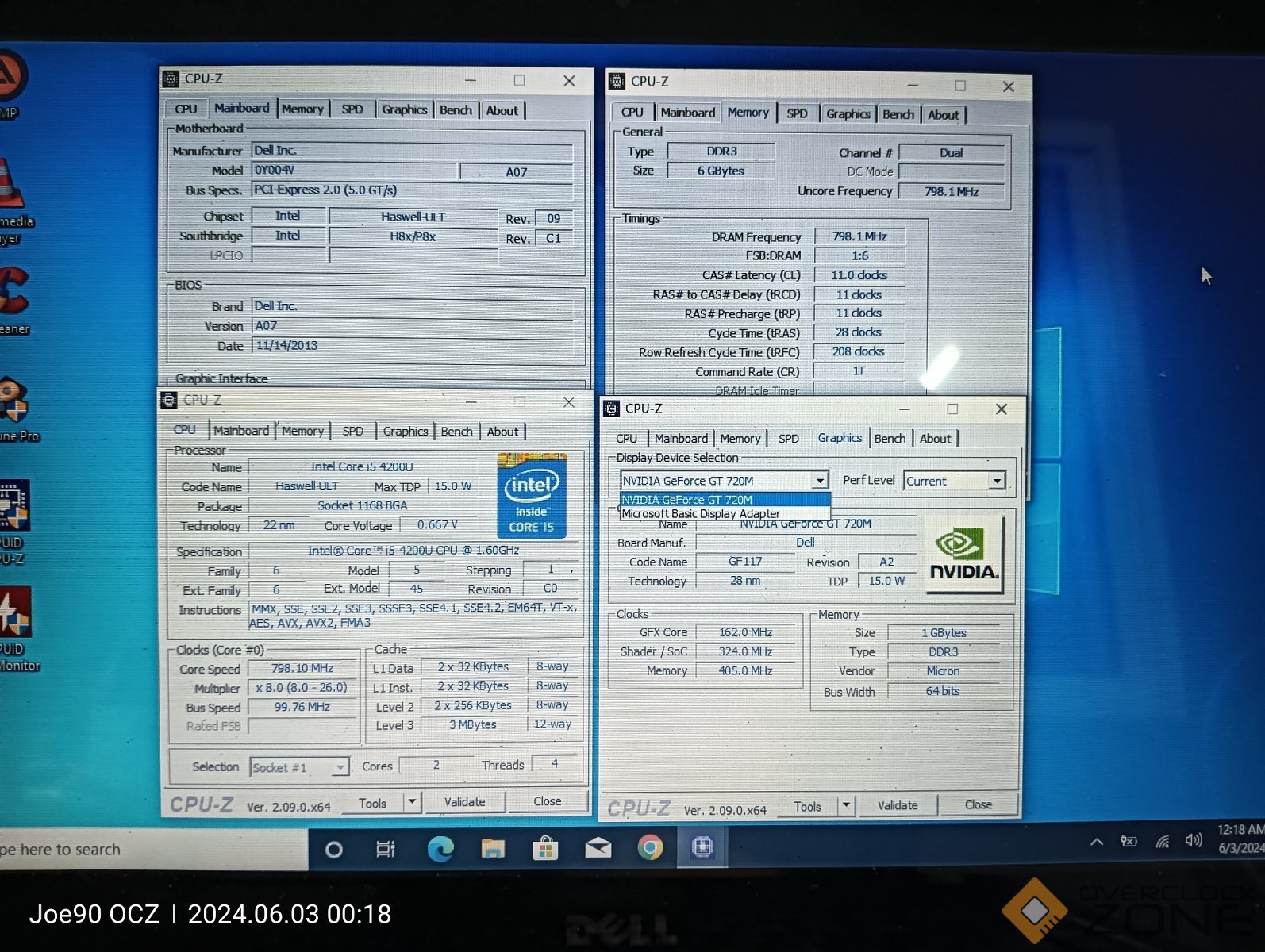Image resolution: width=1265 pixels, height=952 pixels.
Task: Choose Microsoft Basic Display Adapter entry
Action: pos(725,513)
